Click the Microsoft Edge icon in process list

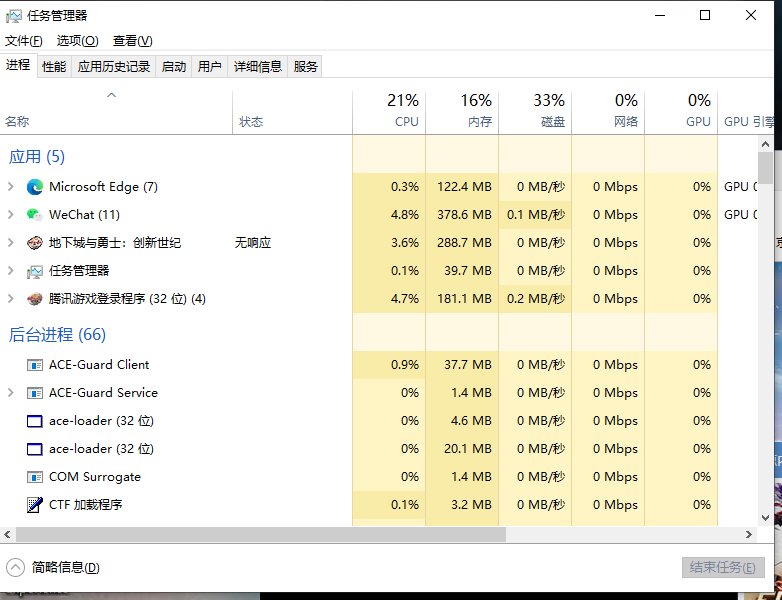pyautogui.click(x=35, y=187)
